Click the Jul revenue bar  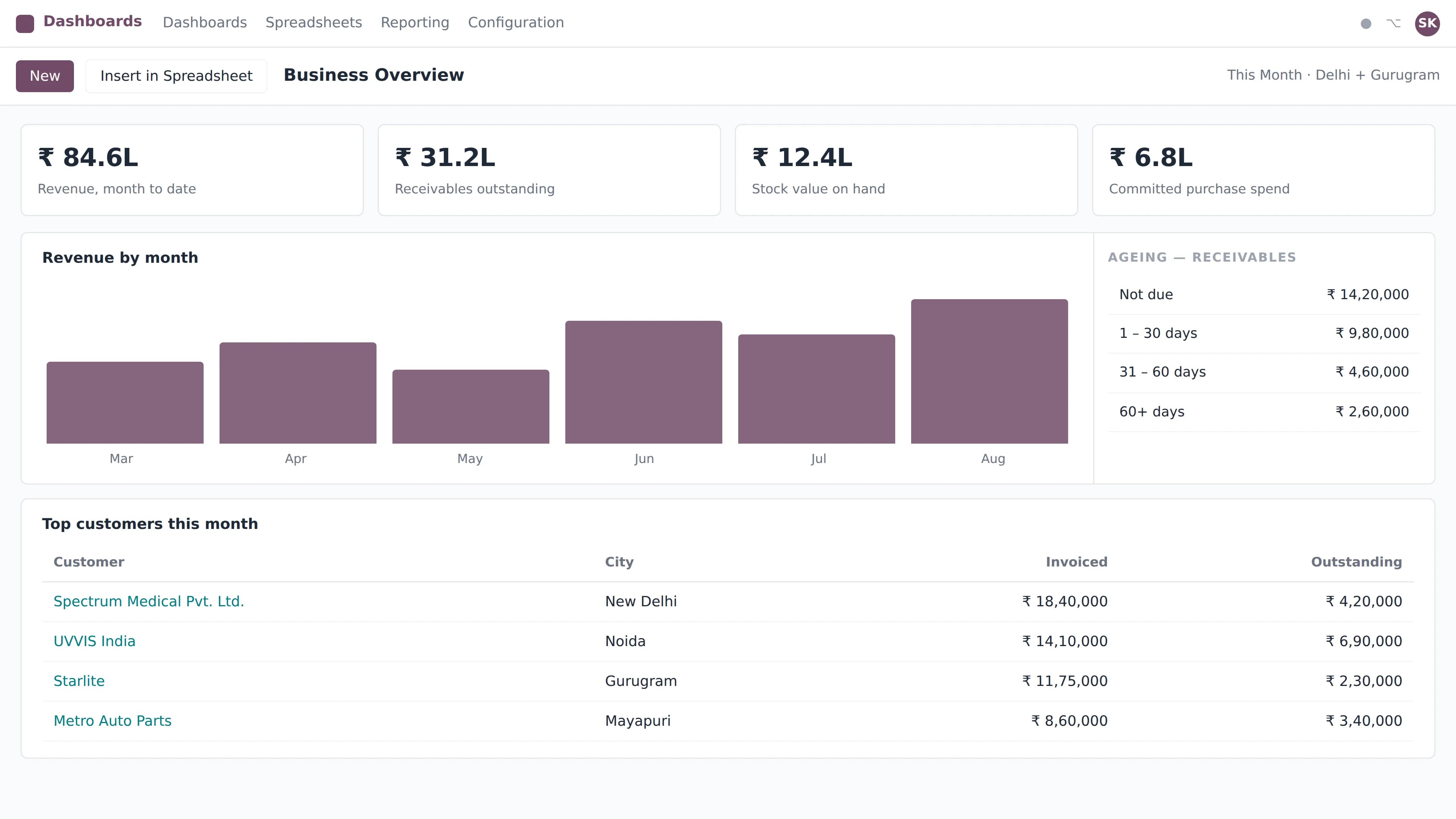817,389
